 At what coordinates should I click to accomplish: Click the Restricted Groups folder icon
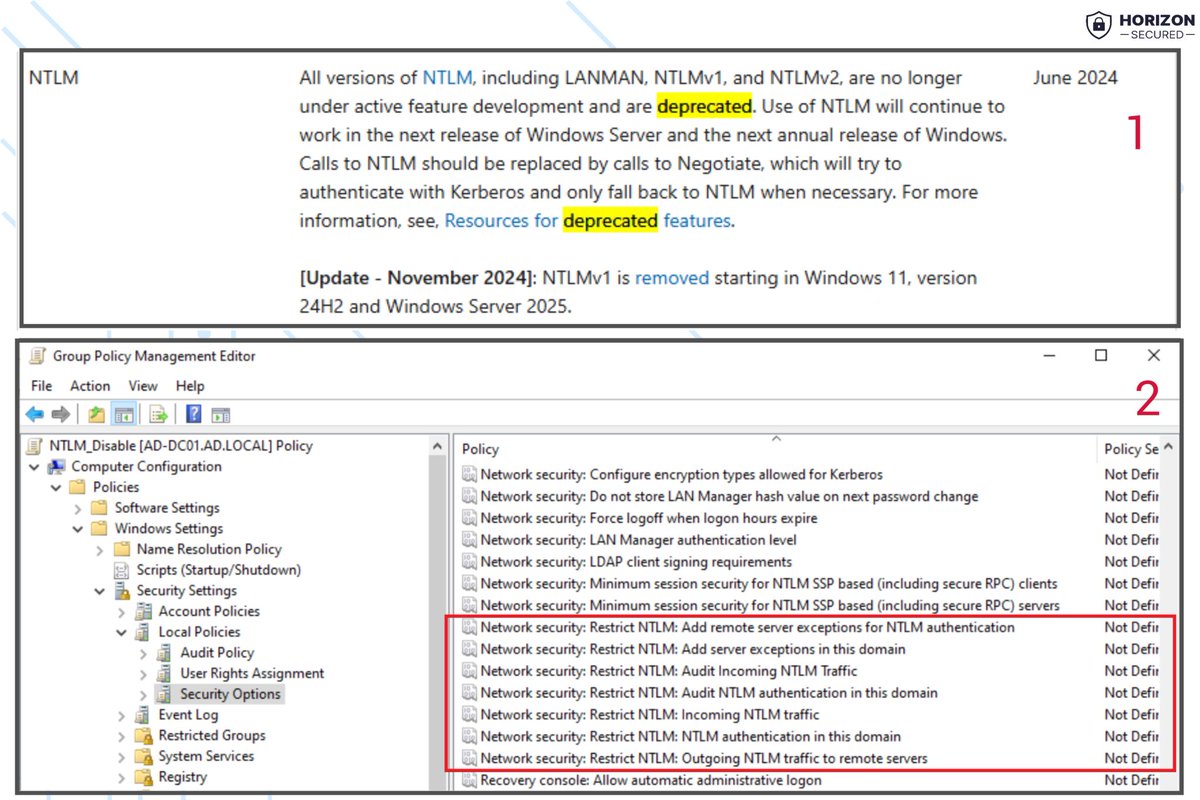tap(143, 735)
